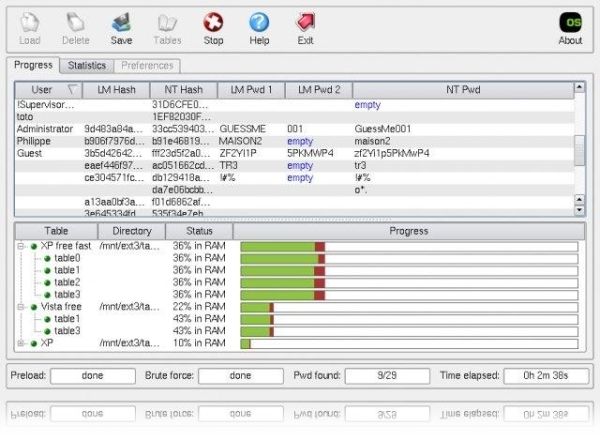
Task: Collapse the XP free fast table tree
Action: [x=22, y=246]
